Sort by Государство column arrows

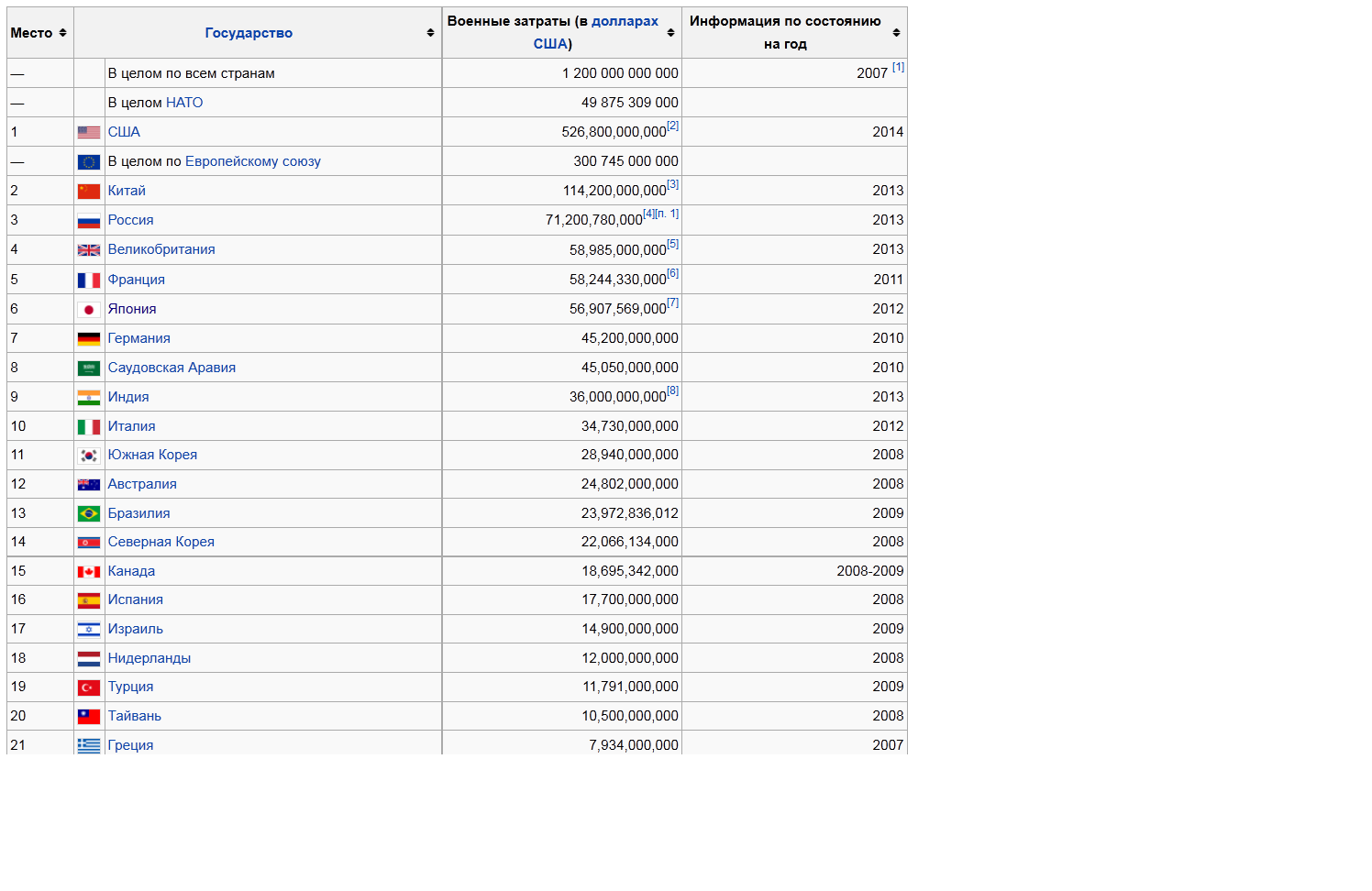pyautogui.click(x=430, y=33)
